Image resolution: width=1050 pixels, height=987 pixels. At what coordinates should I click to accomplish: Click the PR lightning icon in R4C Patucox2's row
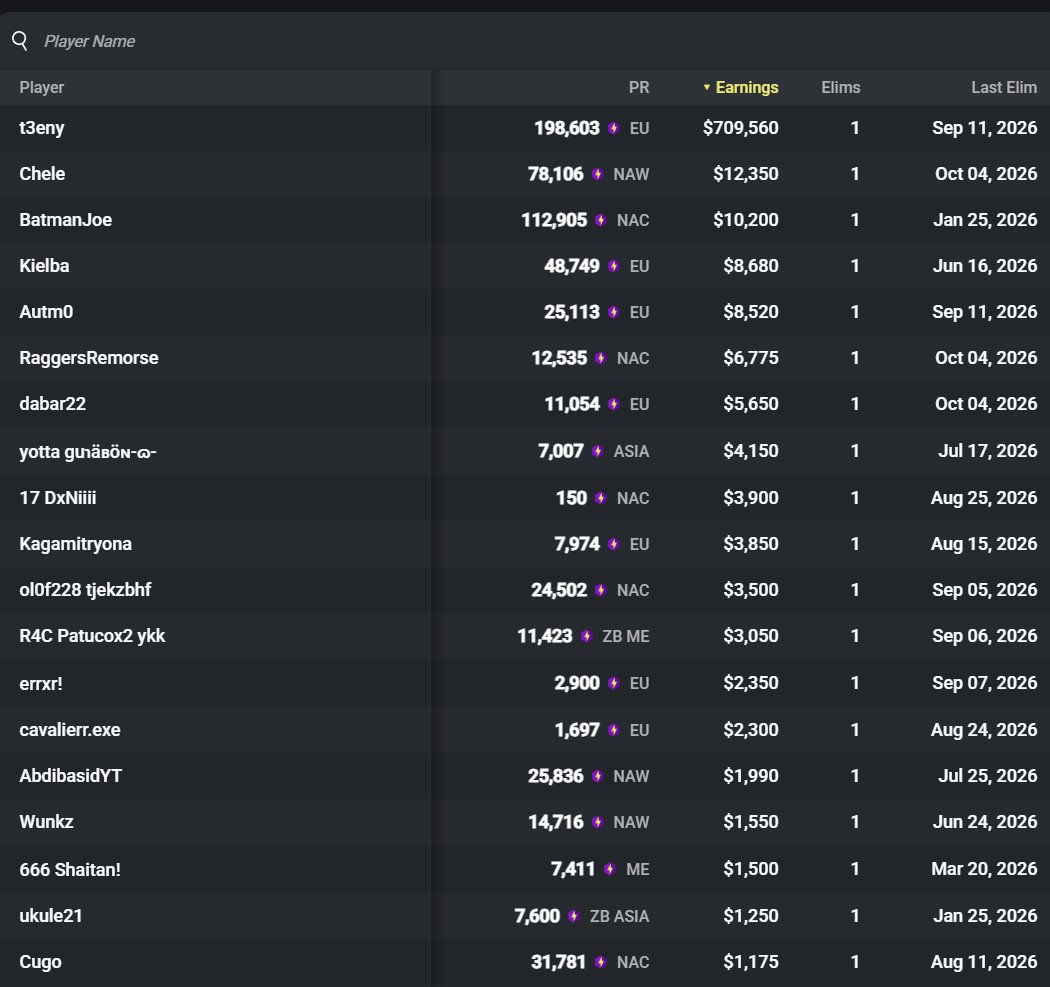pos(587,636)
